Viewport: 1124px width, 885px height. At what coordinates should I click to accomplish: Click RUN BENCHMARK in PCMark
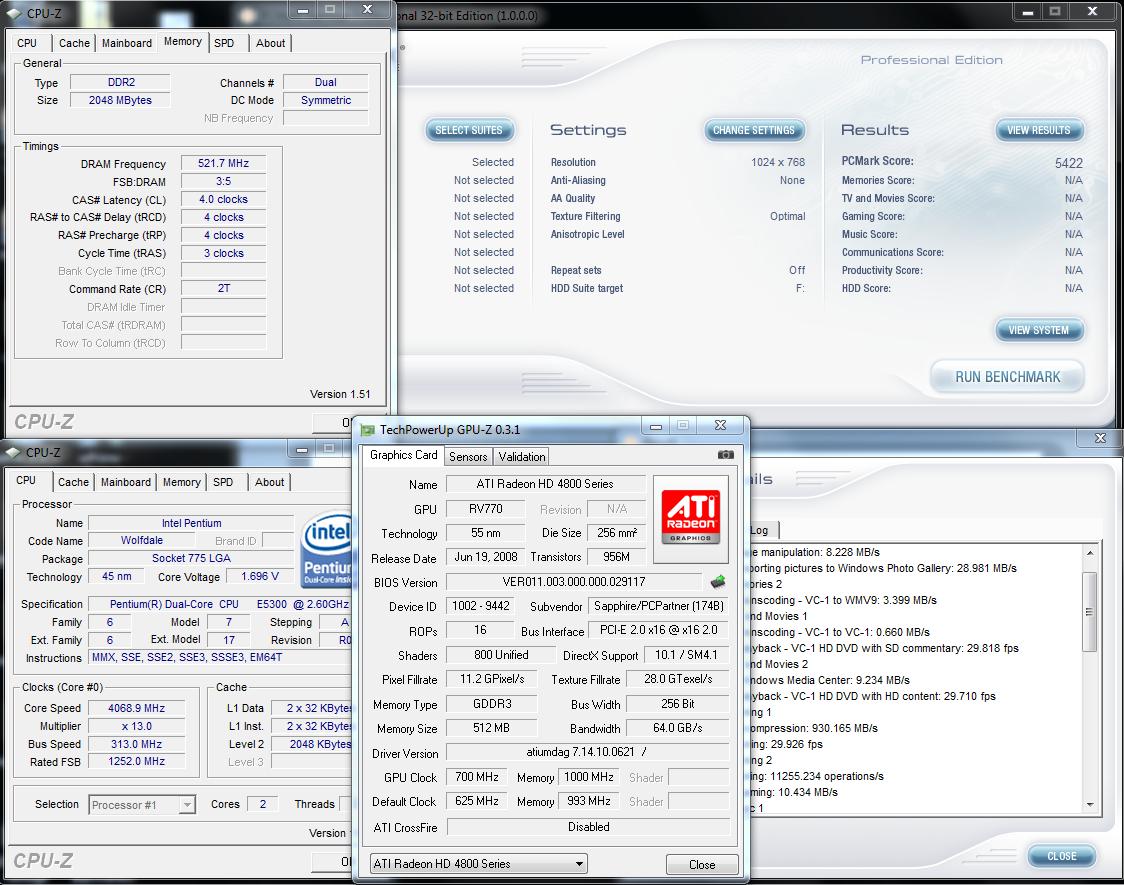point(1007,377)
